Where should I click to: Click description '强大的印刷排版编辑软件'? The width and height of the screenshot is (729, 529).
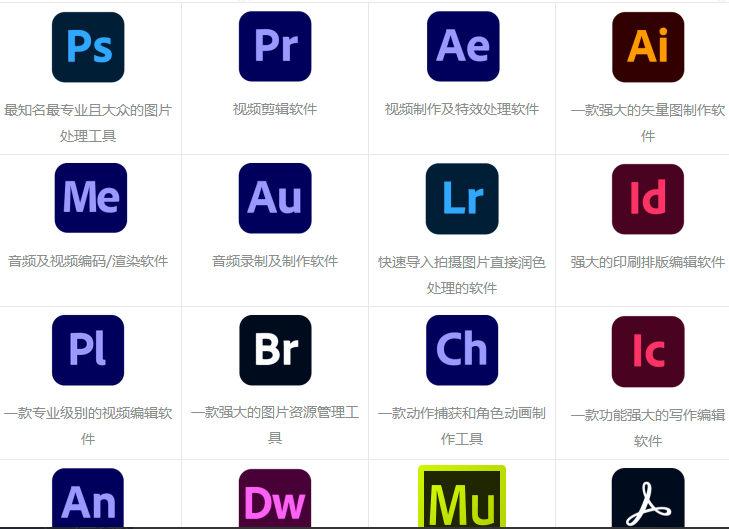point(648,262)
